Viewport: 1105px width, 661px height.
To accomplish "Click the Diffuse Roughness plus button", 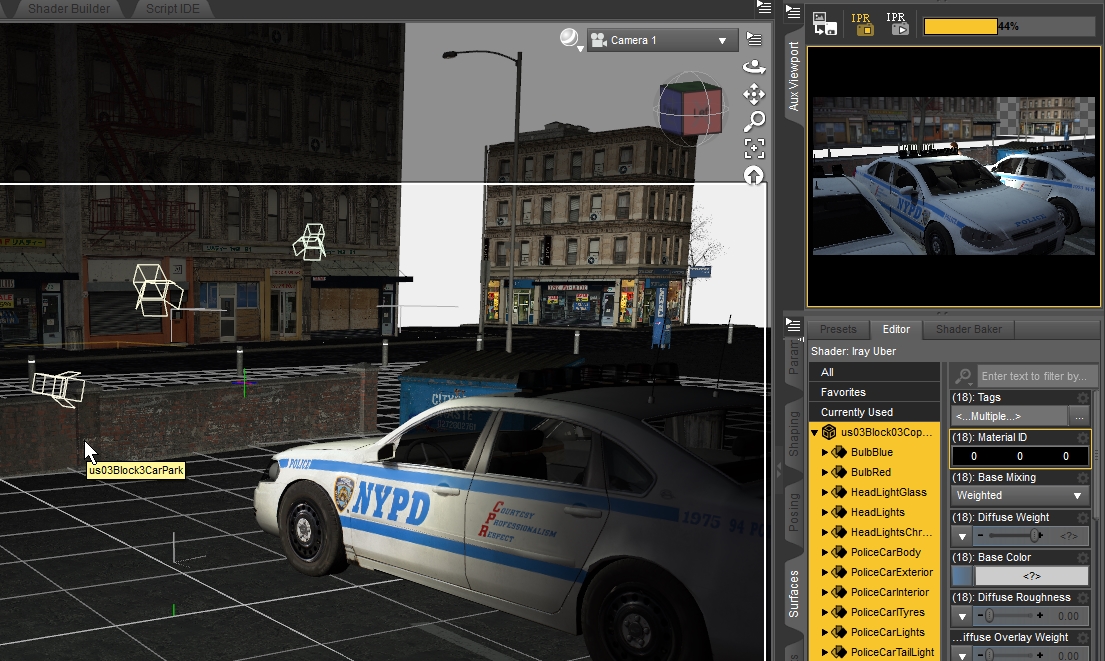I will pyautogui.click(x=1039, y=616).
